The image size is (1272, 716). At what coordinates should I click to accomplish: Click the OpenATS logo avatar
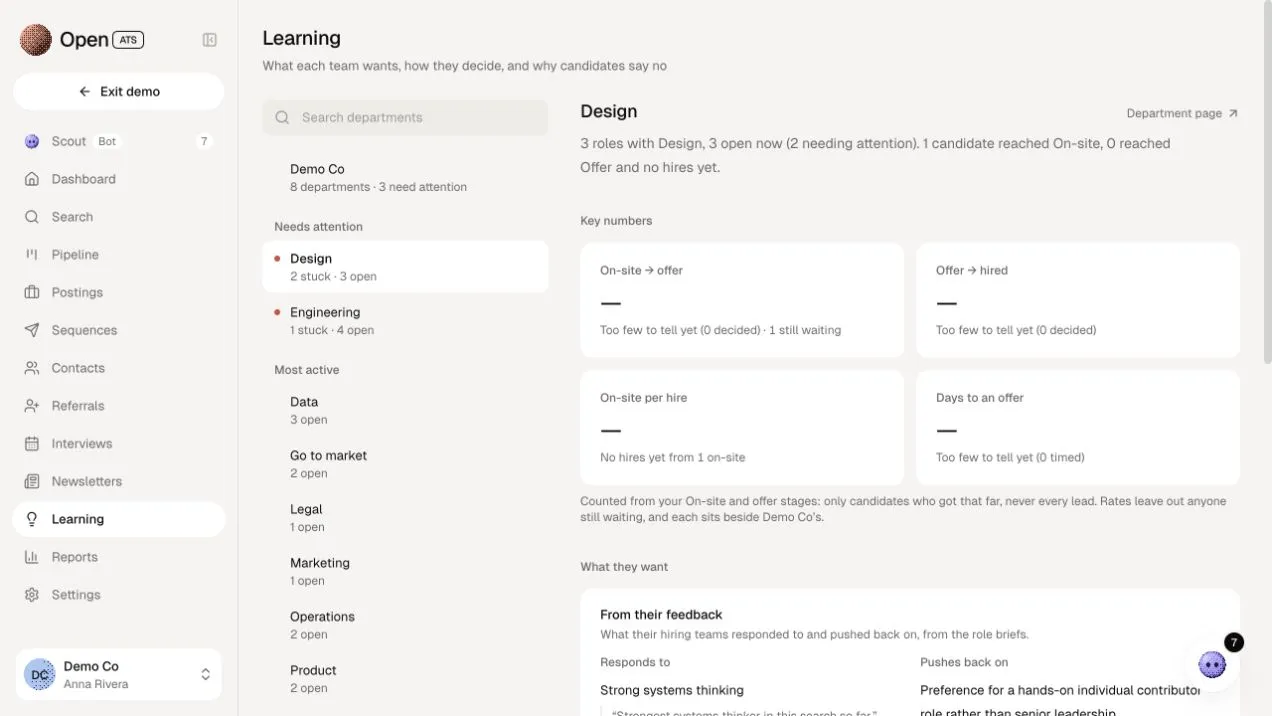coord(36,40)
